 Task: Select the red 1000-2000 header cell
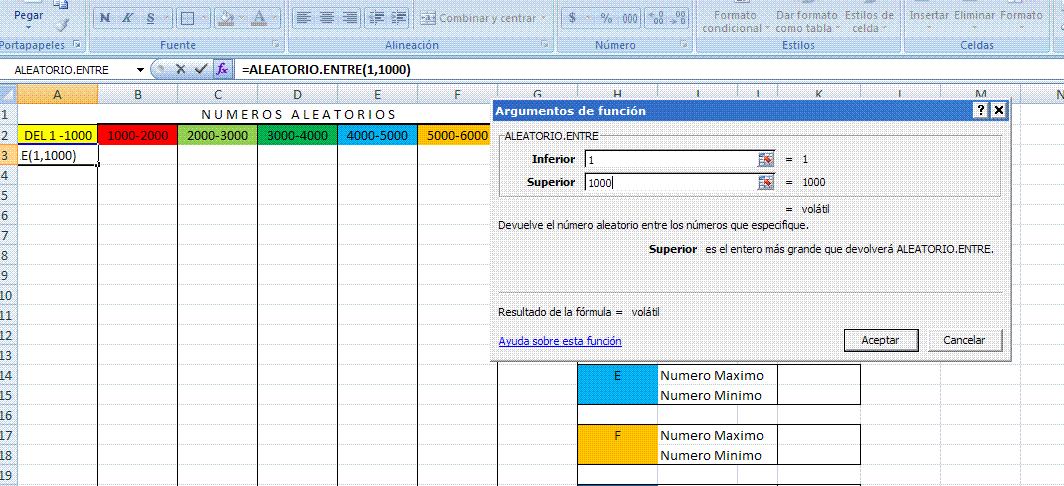137,135
